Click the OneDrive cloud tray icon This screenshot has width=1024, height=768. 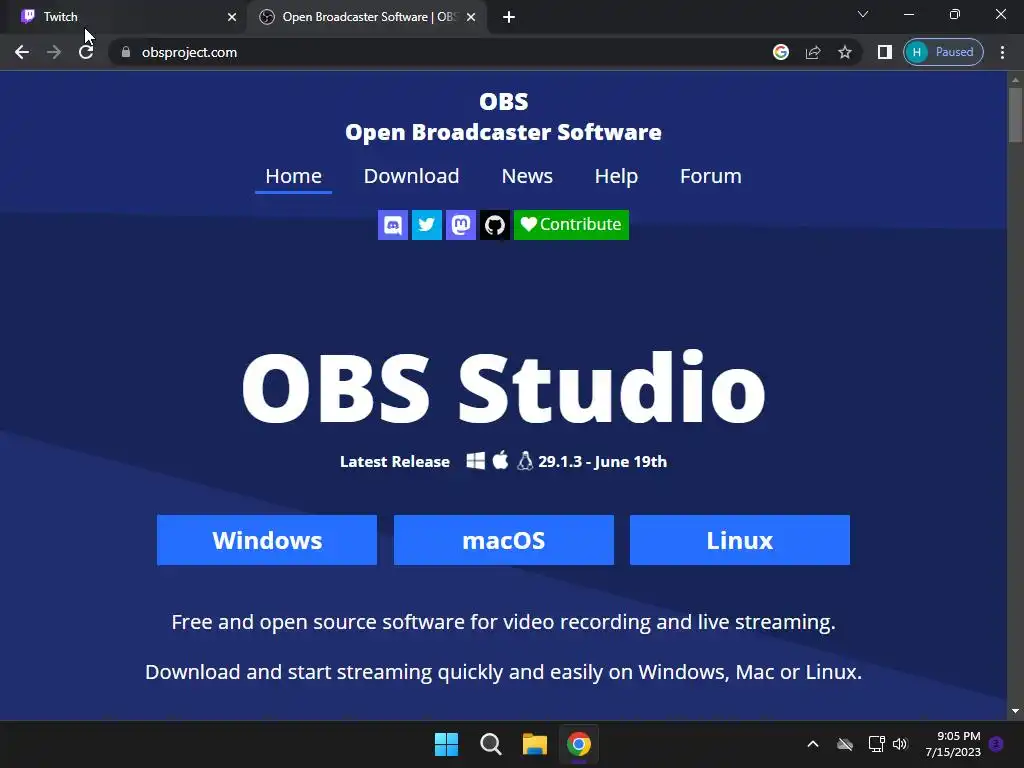[x=845, y=744]
